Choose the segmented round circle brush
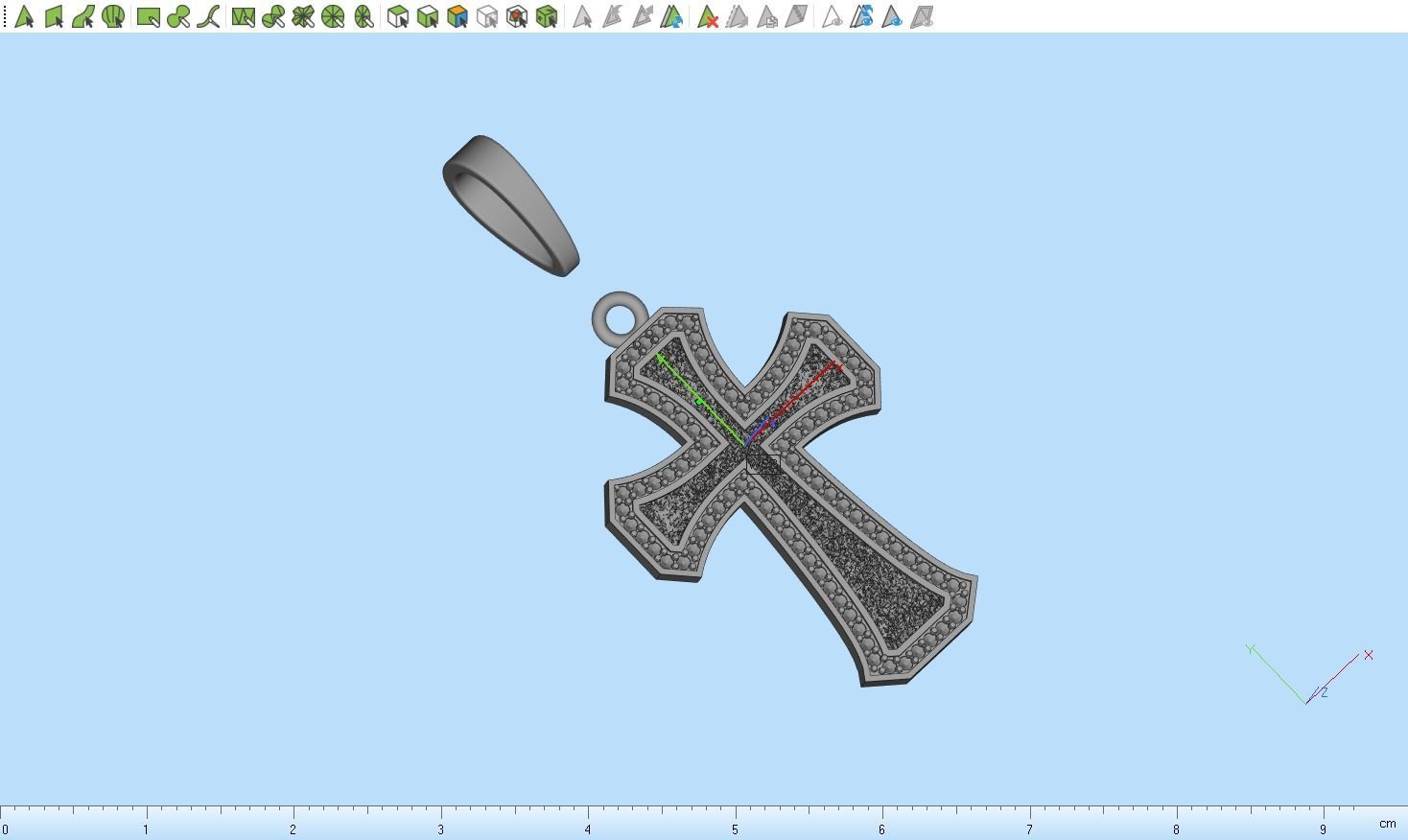 pos(333,16)
